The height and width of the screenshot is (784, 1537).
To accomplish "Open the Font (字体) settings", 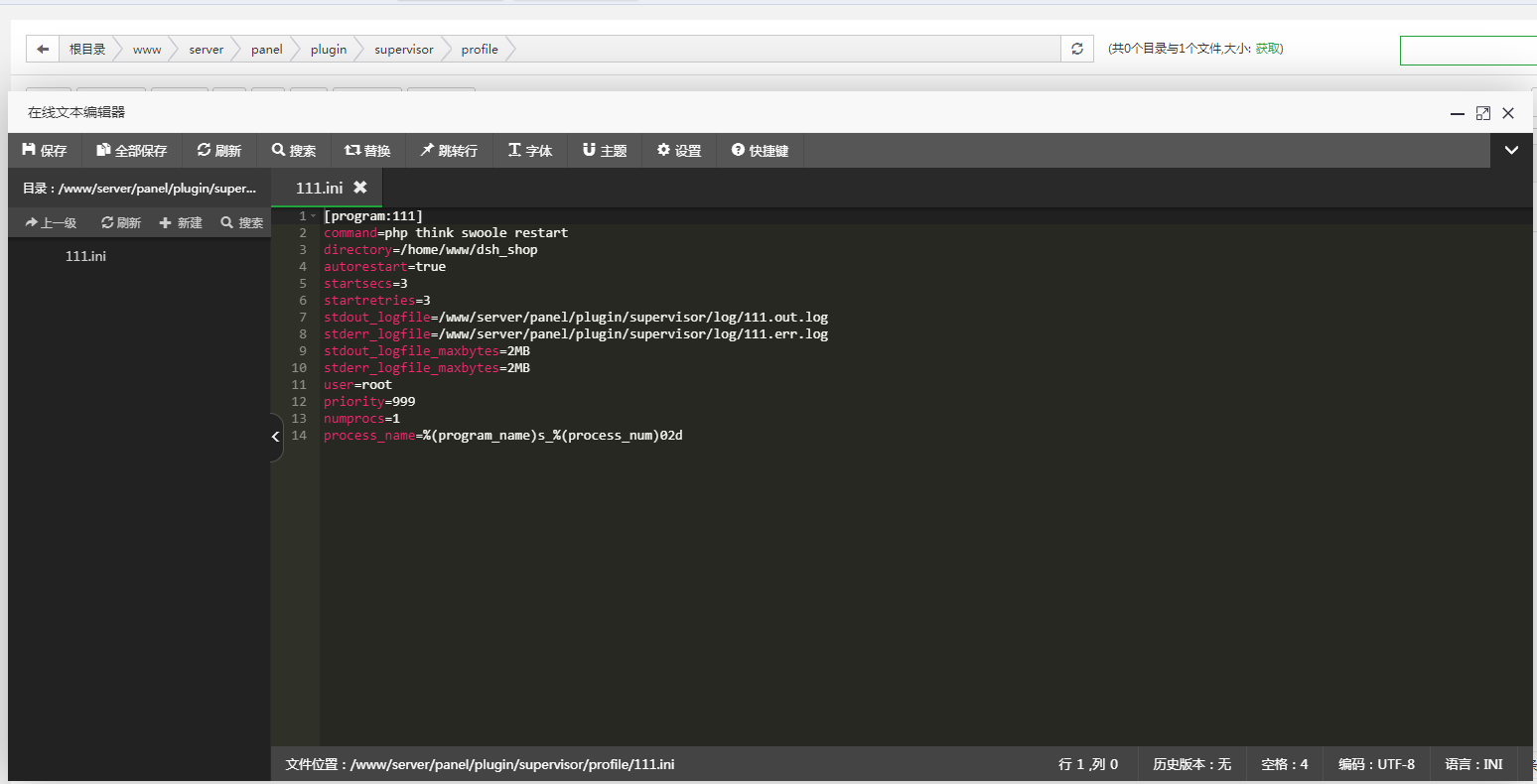I will pyautogui.click(x=530, y=151).
